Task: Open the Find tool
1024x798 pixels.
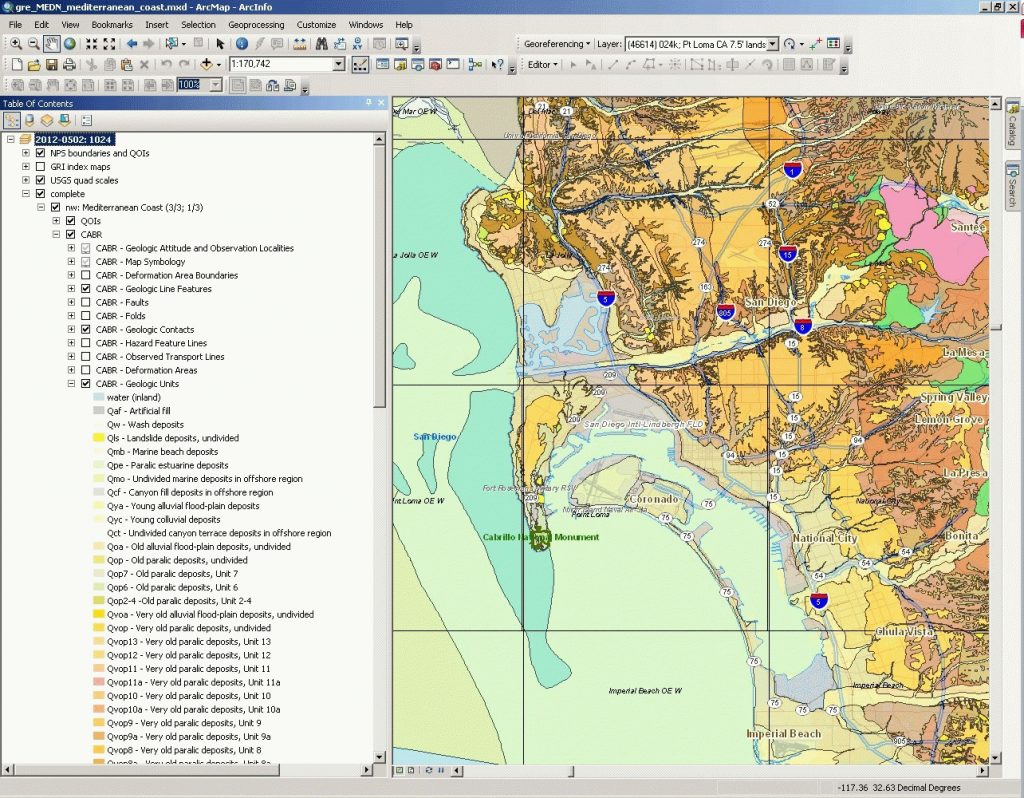Action: click(x=322, y=44)
